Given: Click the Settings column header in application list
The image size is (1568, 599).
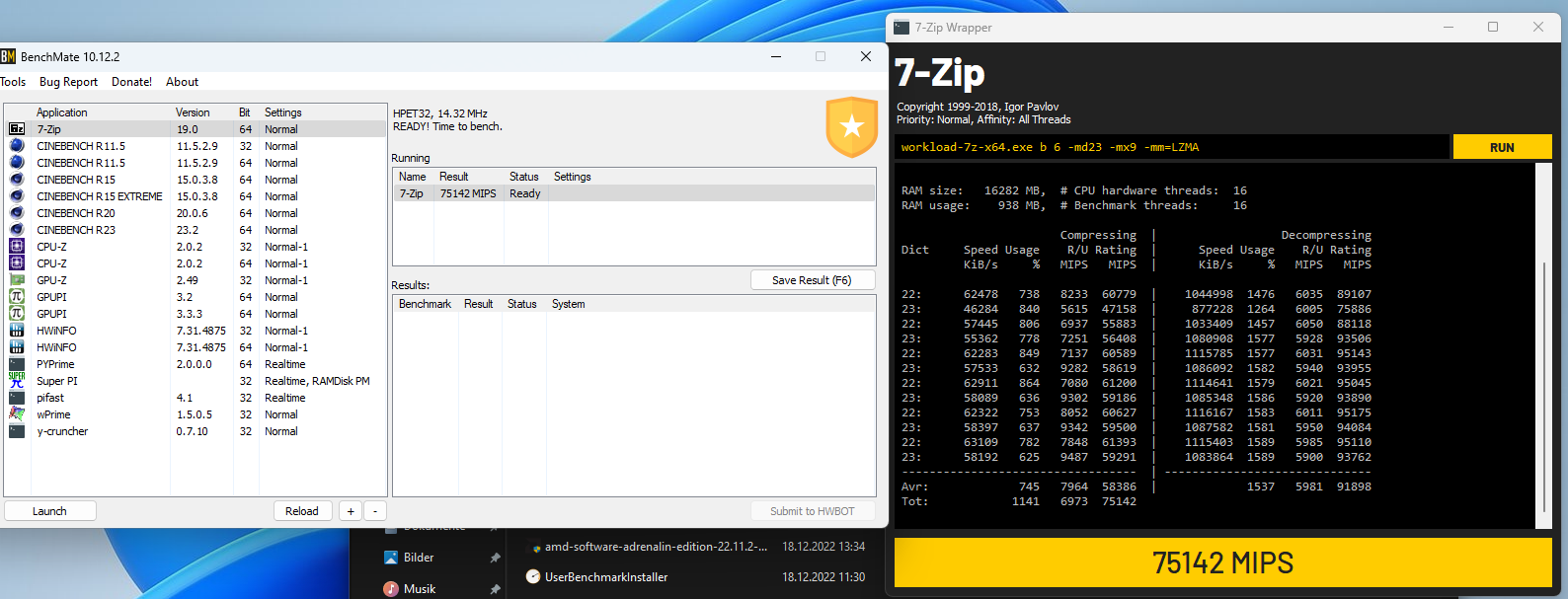Looking at the screenshot, I should tap(283, 112).
